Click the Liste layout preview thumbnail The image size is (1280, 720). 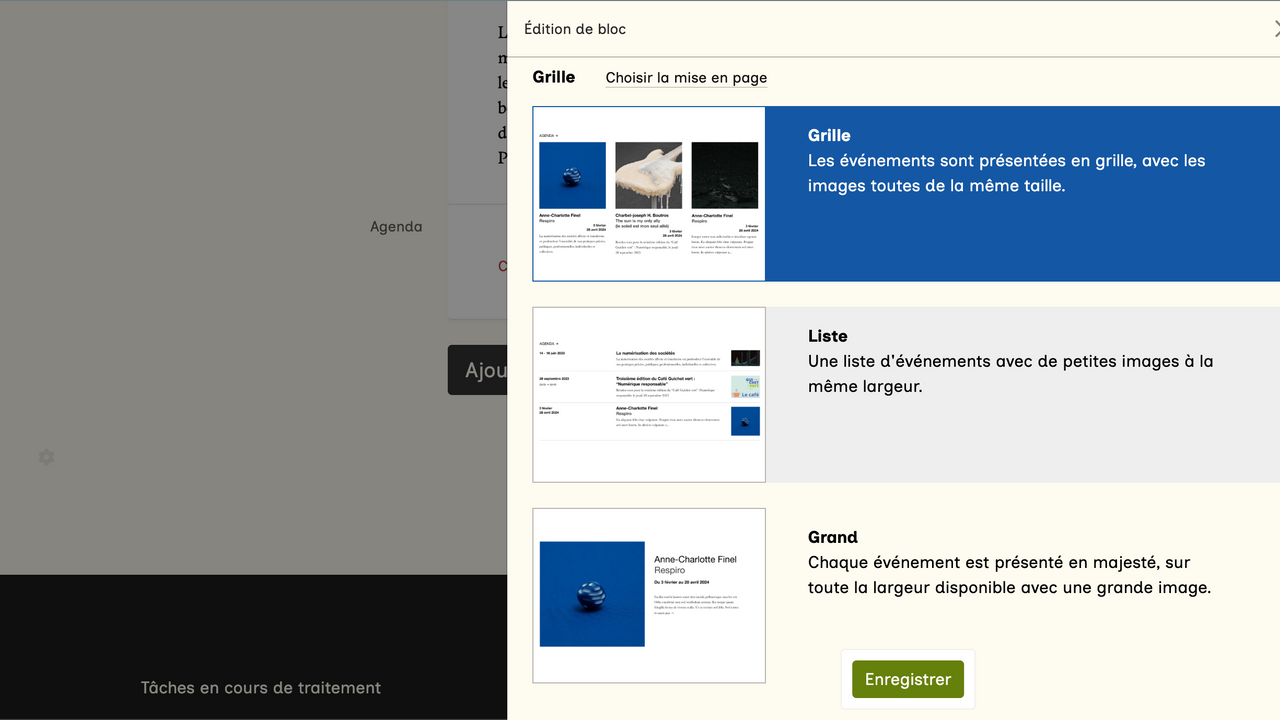[649, 394]
